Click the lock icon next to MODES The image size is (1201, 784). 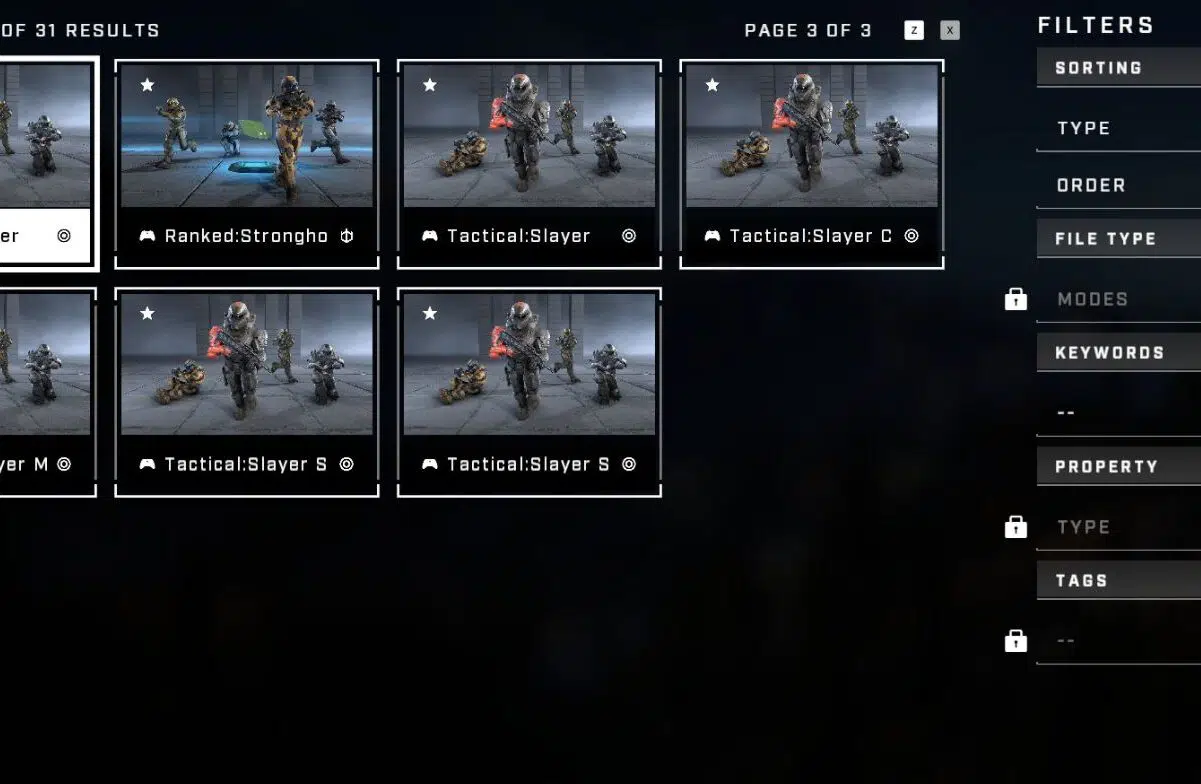(x=1016, y=299)
